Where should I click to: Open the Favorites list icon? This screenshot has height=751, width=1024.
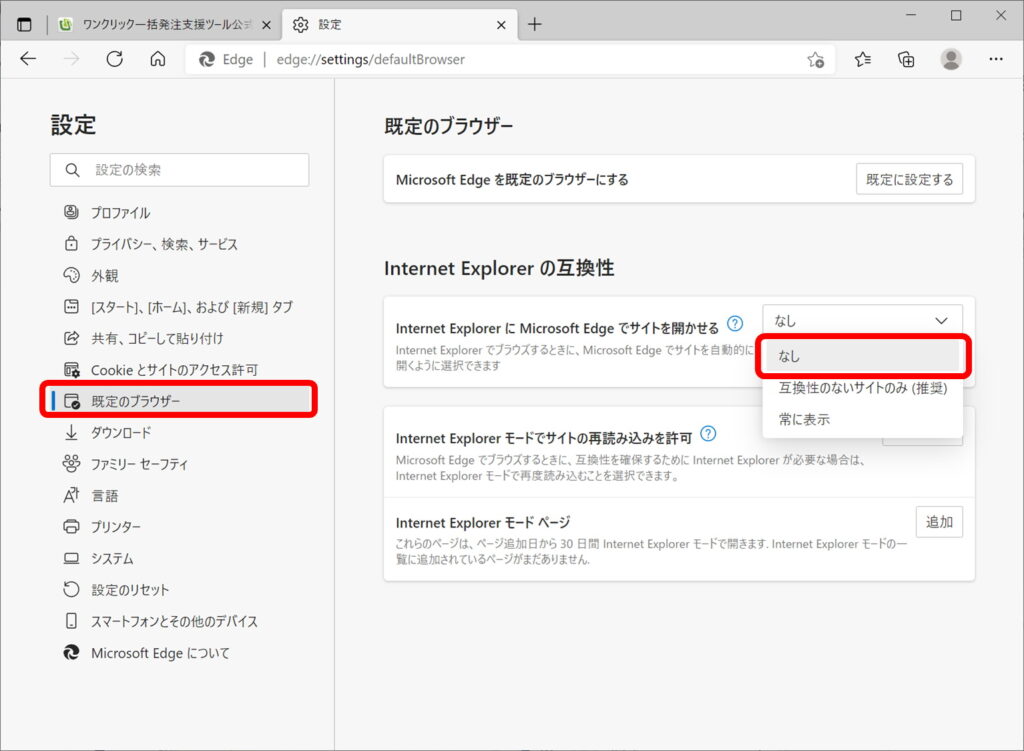863,60
